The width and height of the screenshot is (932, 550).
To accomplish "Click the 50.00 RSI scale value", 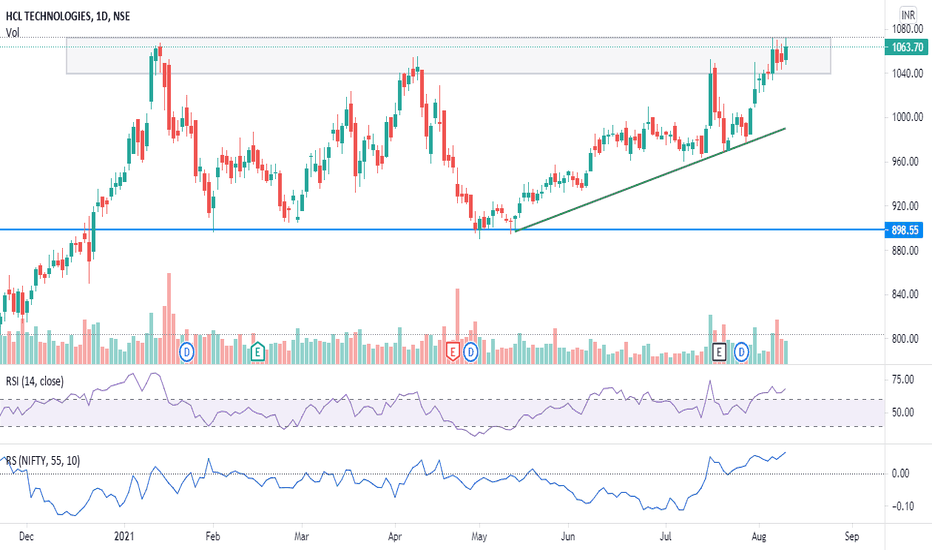I will [903, 412].
